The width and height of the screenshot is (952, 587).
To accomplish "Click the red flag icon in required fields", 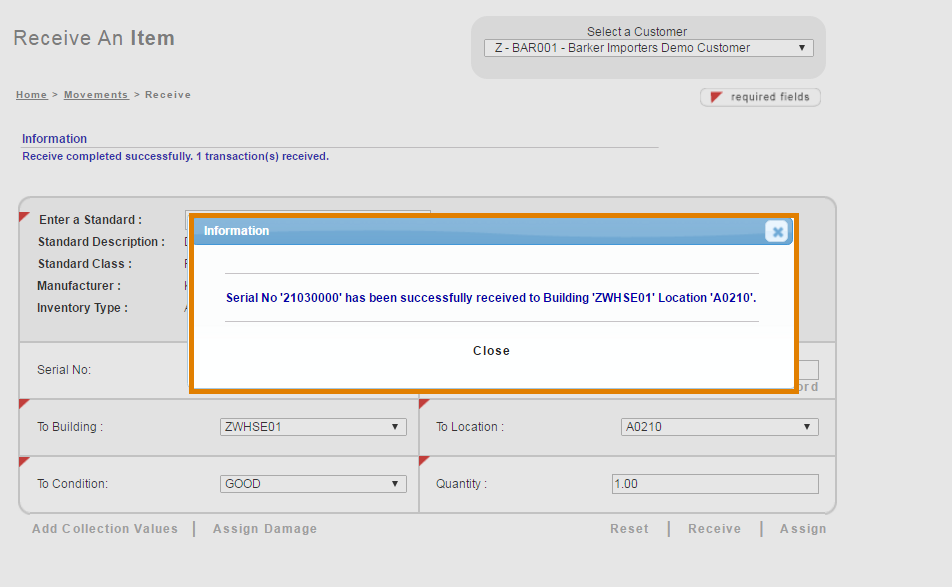I will tap(716, 97).
